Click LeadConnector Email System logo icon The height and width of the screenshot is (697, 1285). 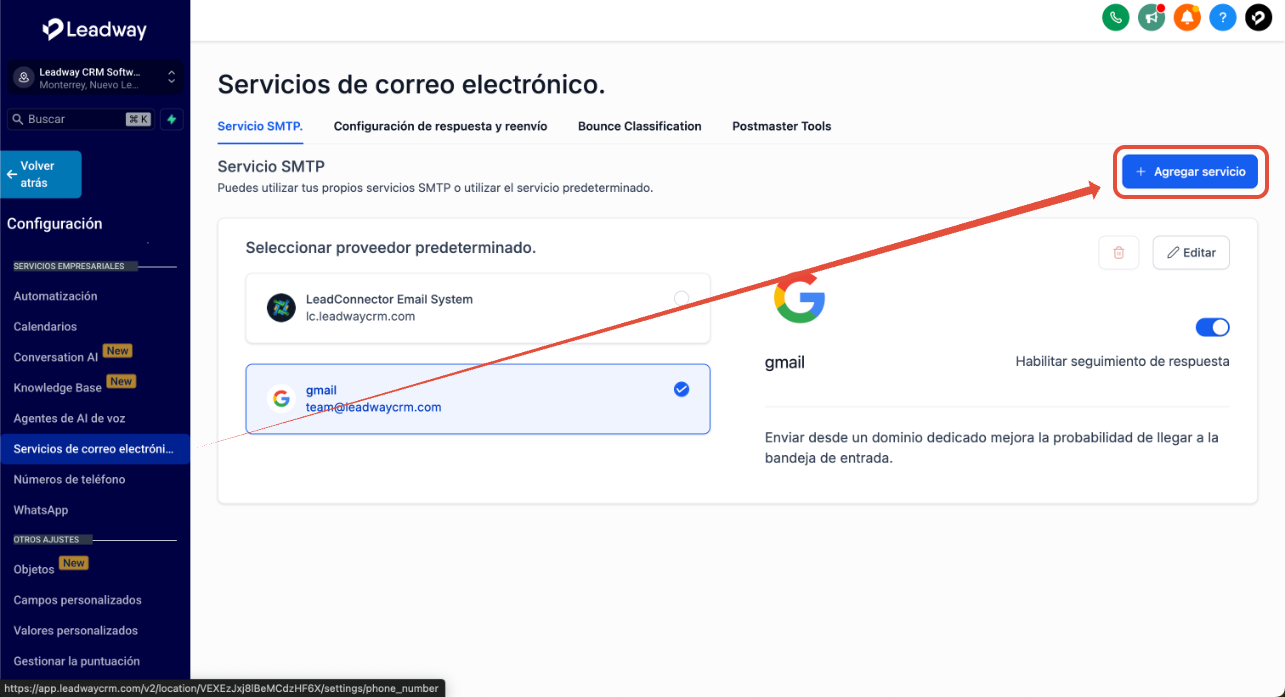click(281, 307)
